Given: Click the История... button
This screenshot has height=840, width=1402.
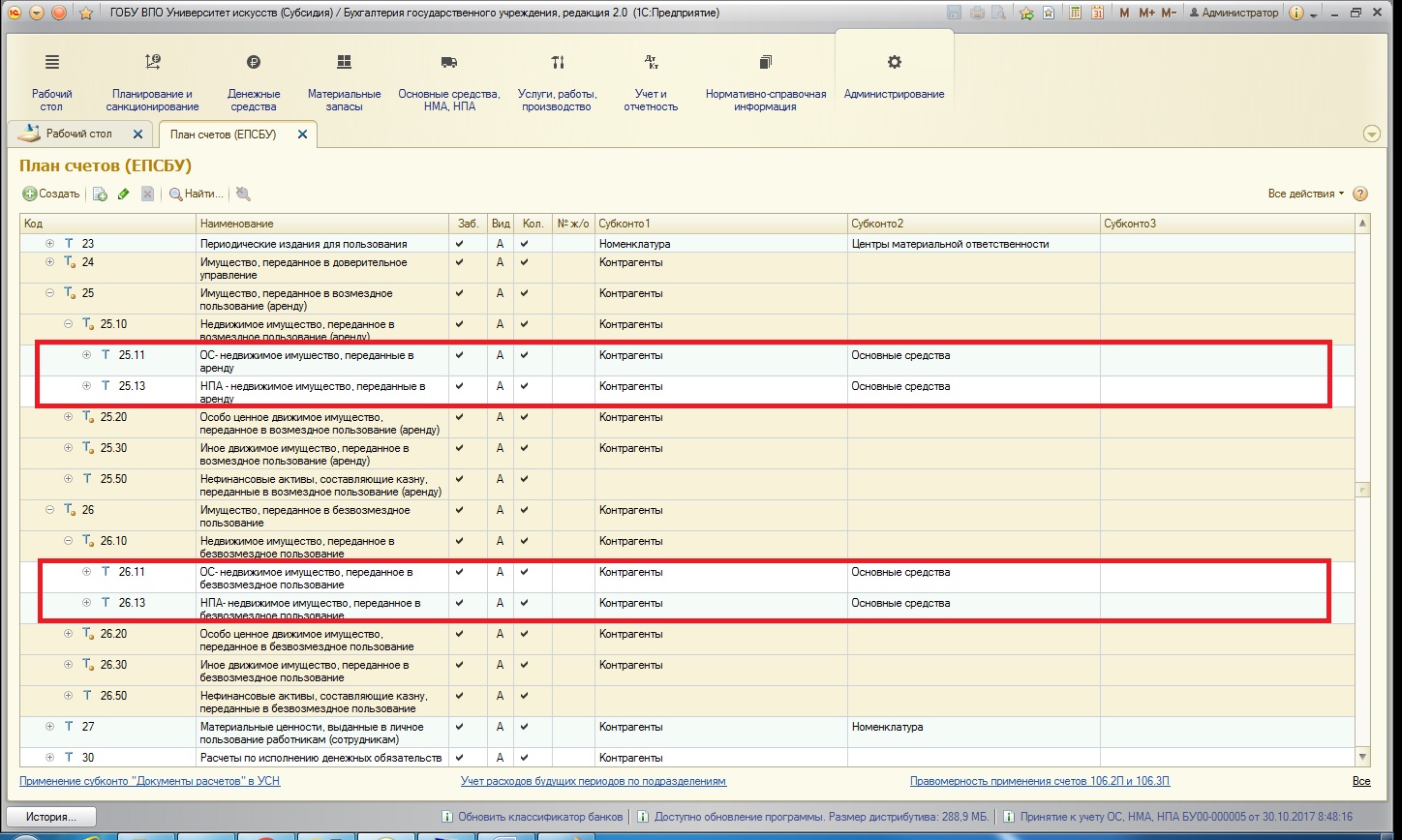Looking at the screenshot, I should (x=52, y=816).
